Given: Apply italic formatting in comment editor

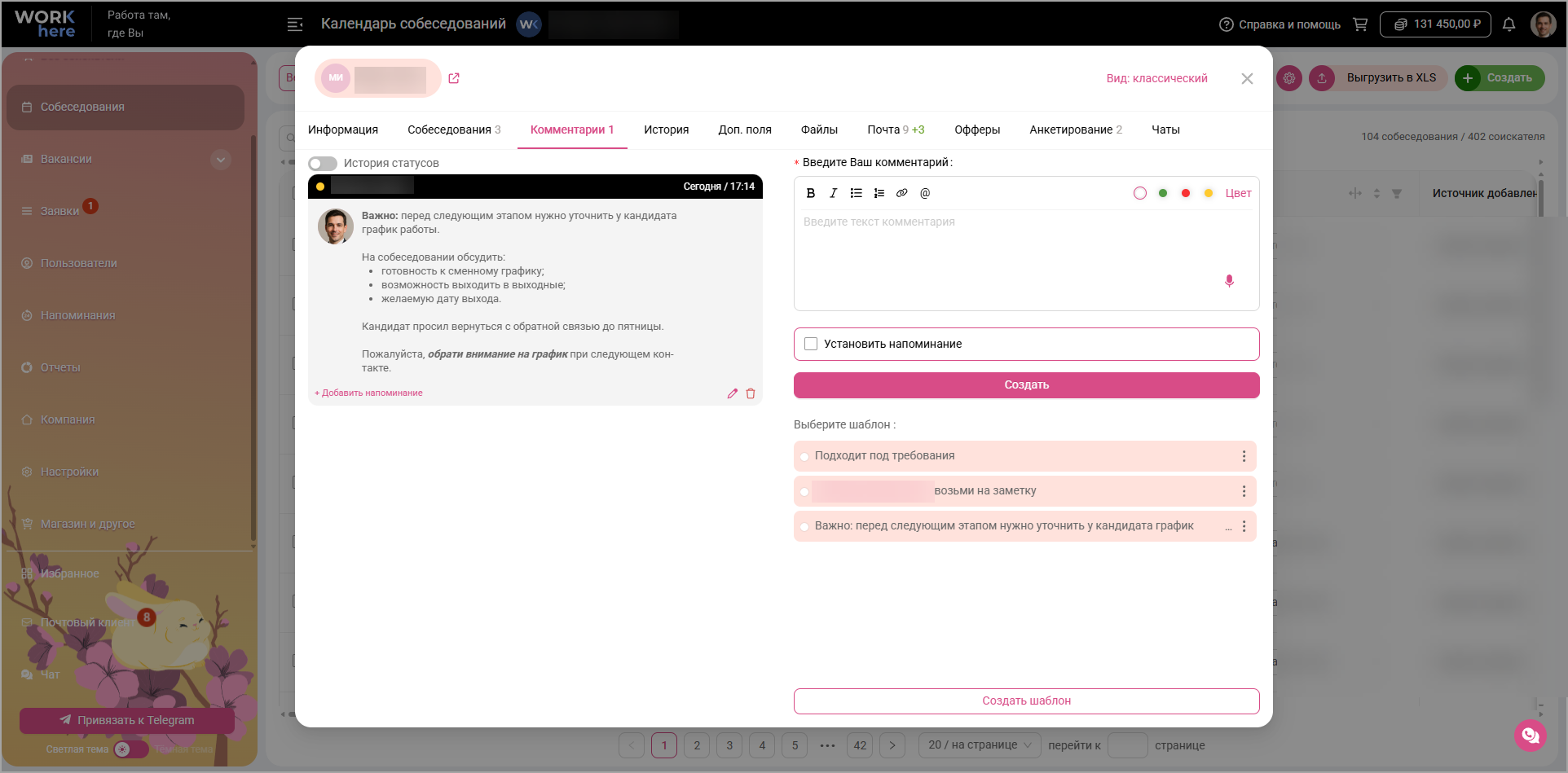Looking at the screenshot, I should click(x=833, y=193).
